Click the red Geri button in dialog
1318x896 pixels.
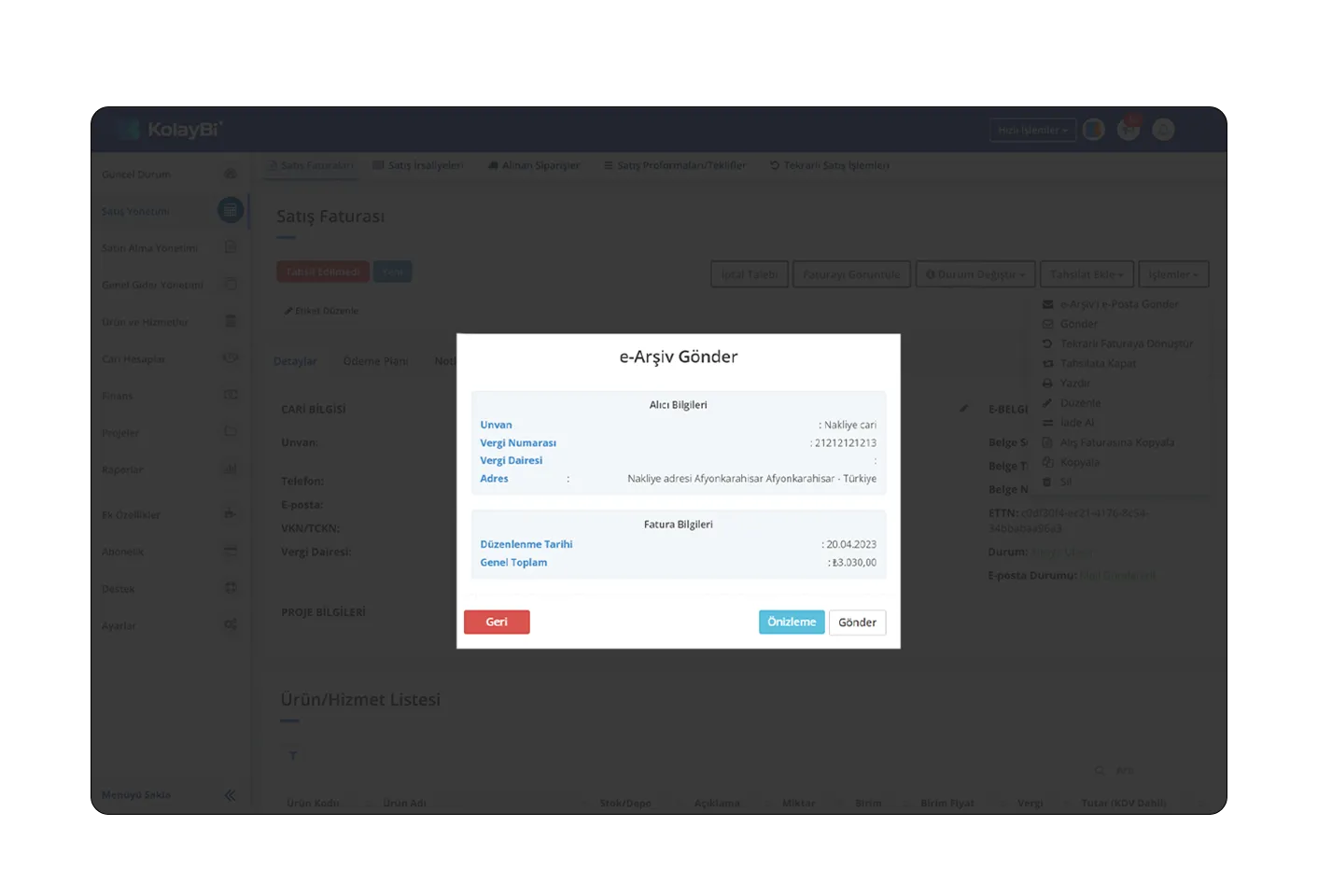[497, 623]
